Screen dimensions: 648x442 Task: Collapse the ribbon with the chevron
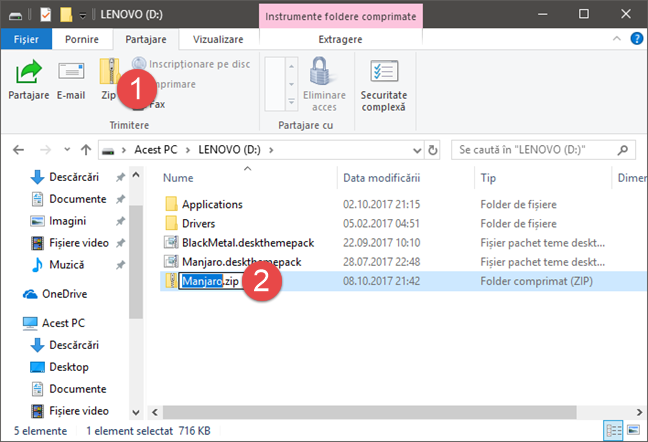pyautogui.click(x=617, y=39)
